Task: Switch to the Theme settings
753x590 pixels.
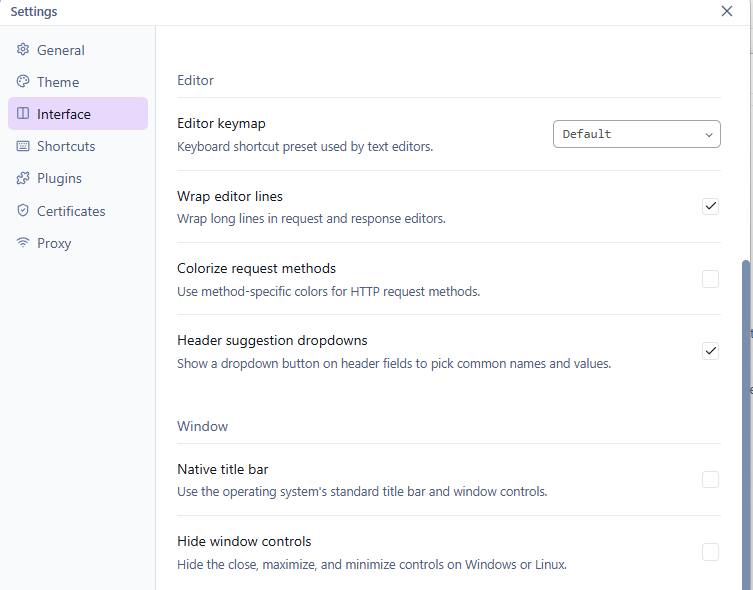Action: tap(78, 82)
